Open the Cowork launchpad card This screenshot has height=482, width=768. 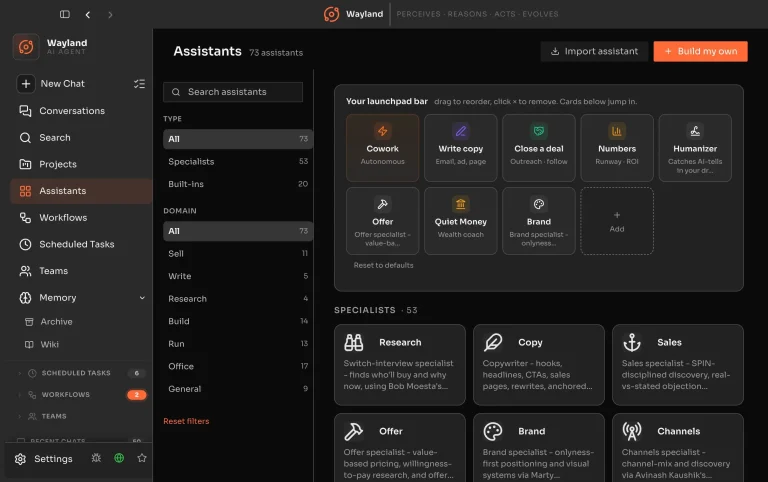pos(383,148)
